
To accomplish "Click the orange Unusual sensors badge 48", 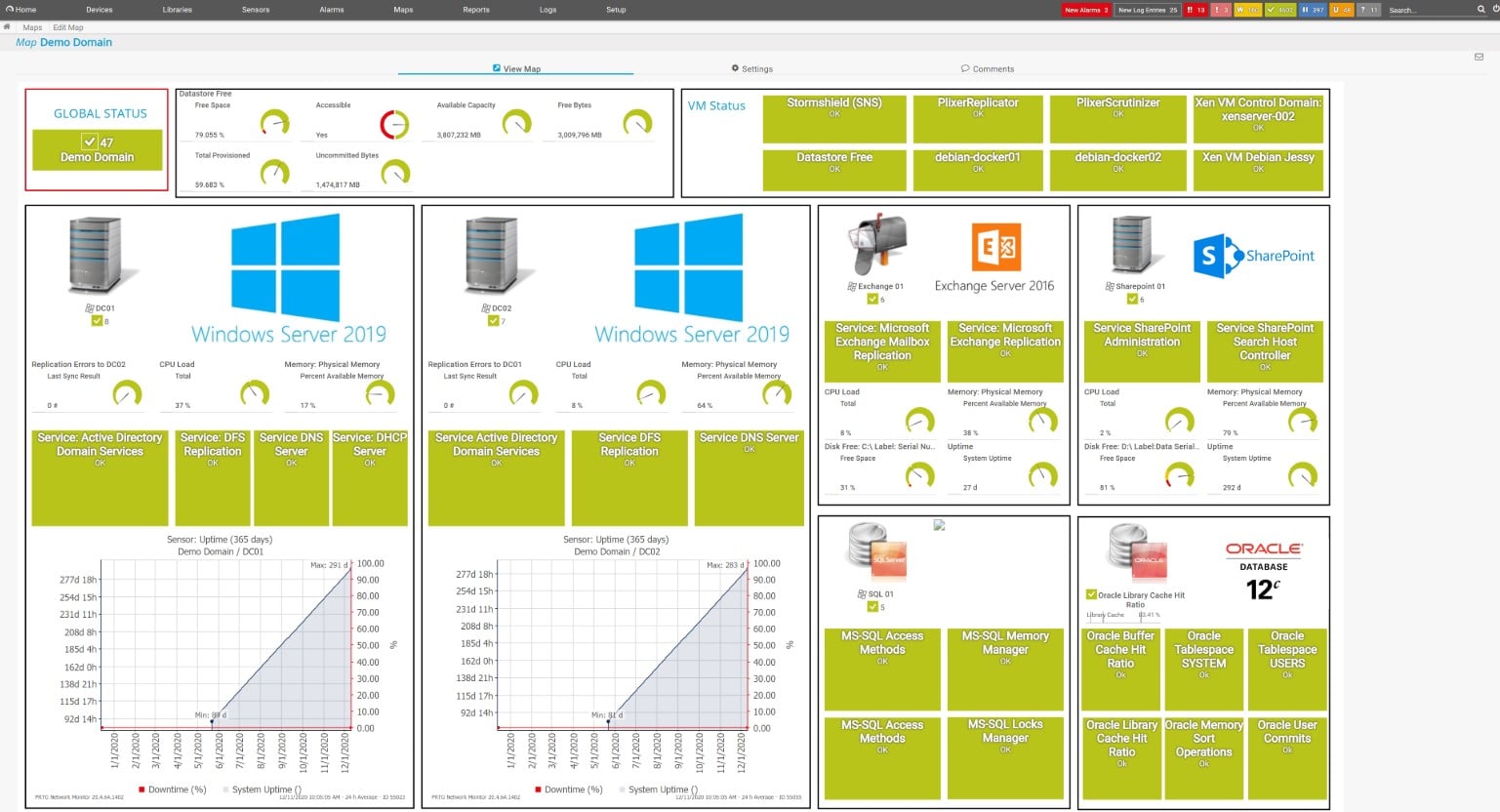I will (1342, 10).
